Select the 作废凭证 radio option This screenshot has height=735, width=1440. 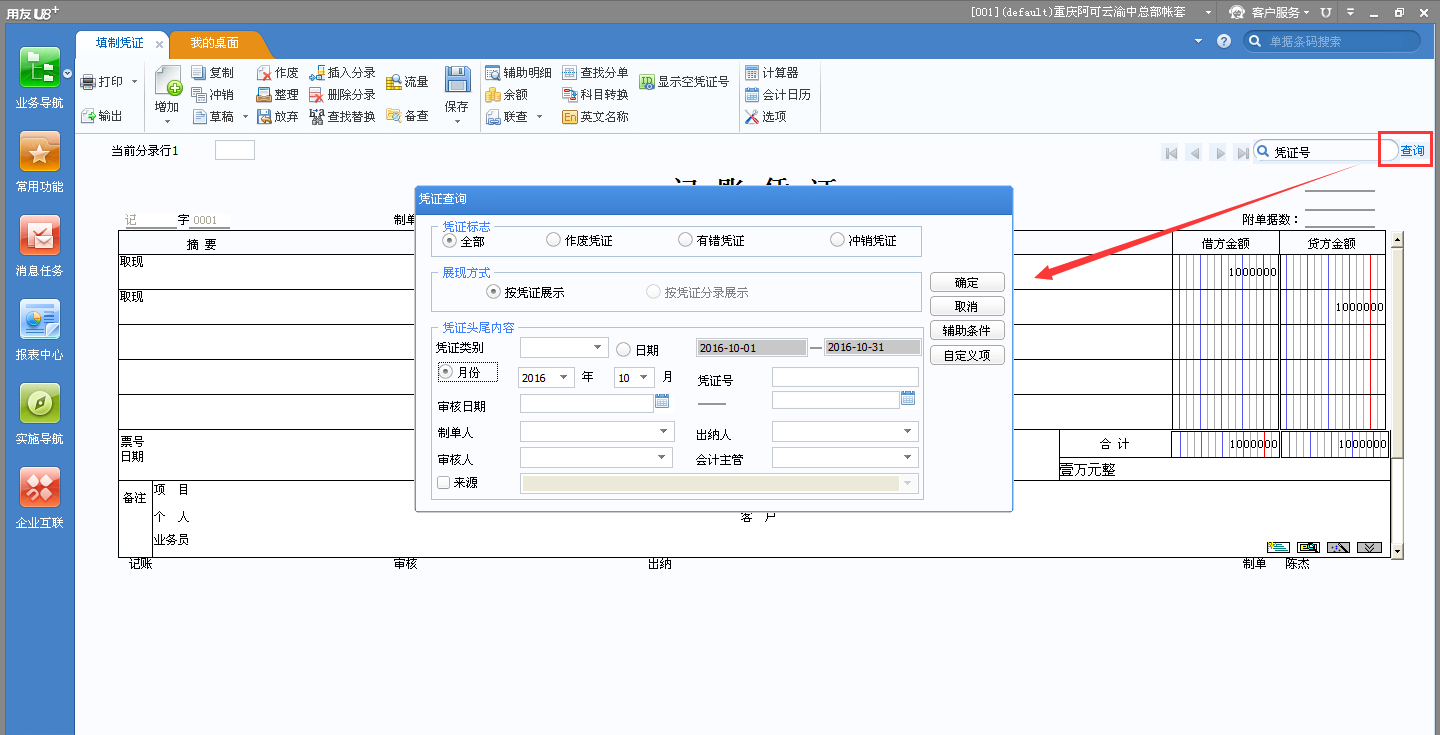(x=554, y=240)
